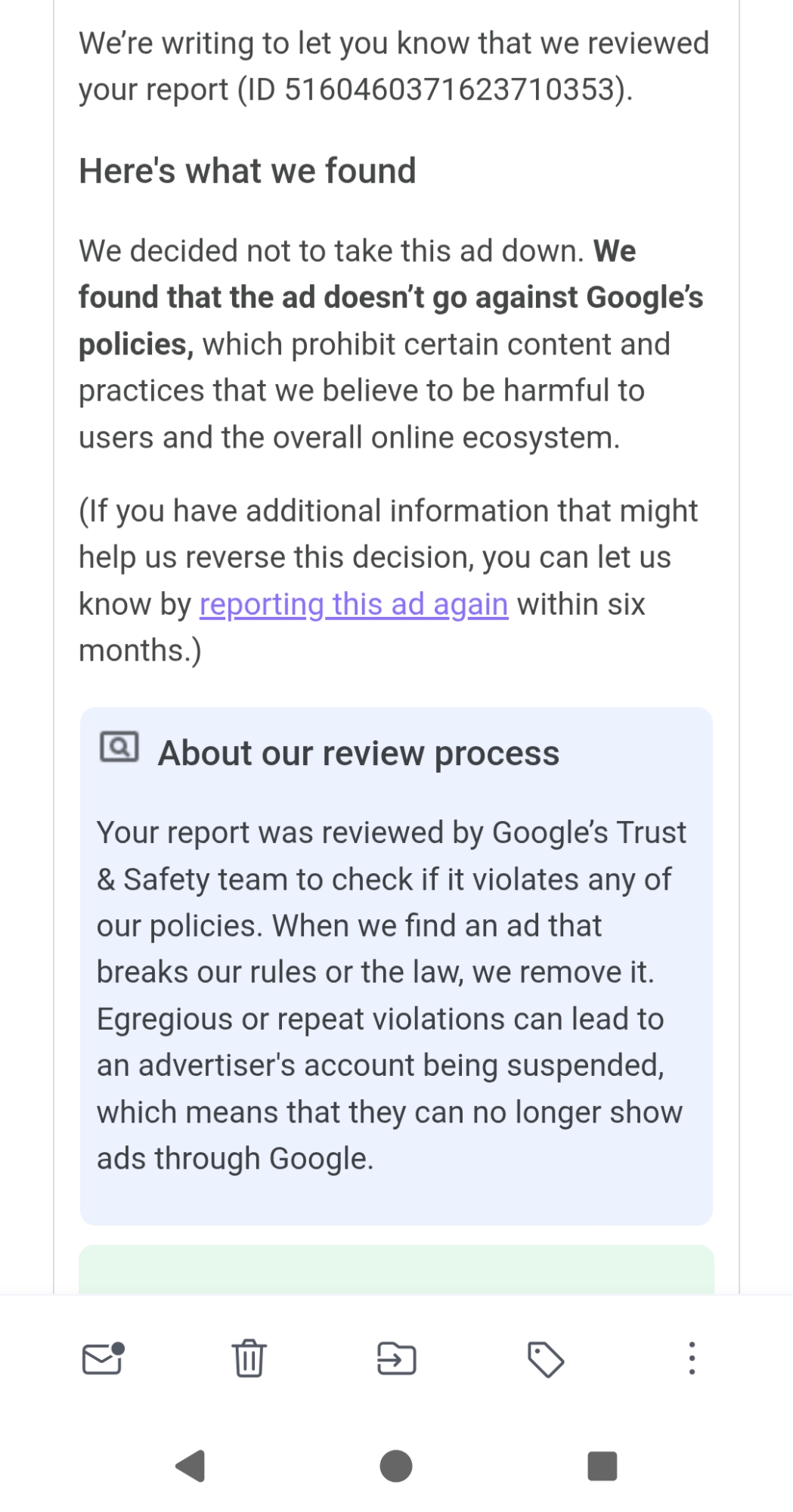Screen dimensions: 793x1512
Task: Tap "We decided not to take this ad down"
Action: (x=331, y=251)
